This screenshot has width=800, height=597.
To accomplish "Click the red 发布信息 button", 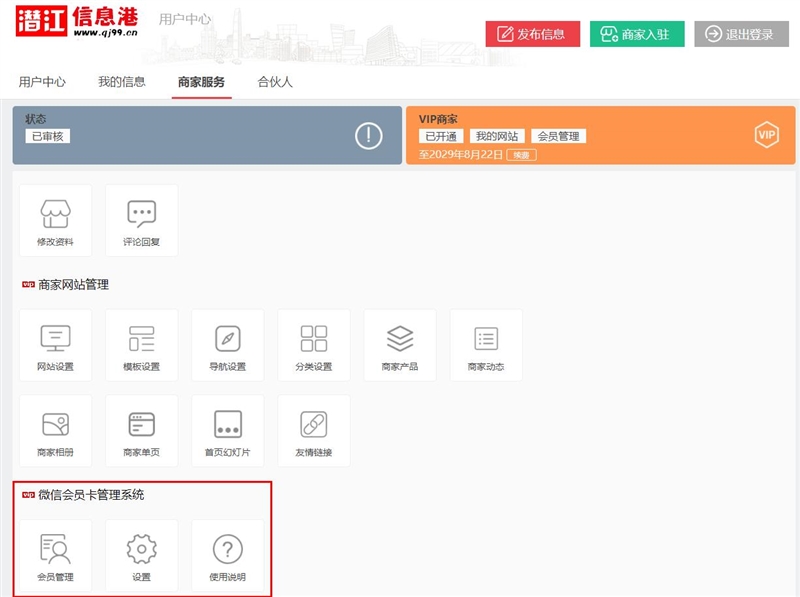I will [532, 34].
